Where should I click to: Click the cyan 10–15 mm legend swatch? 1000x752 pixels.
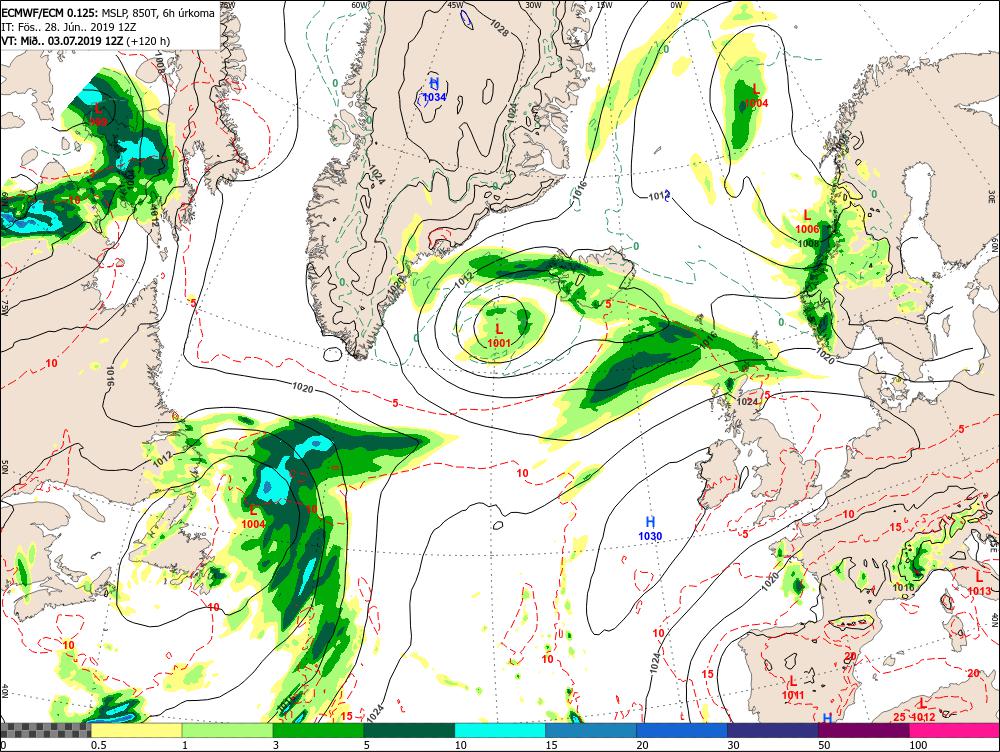point(500,730)
